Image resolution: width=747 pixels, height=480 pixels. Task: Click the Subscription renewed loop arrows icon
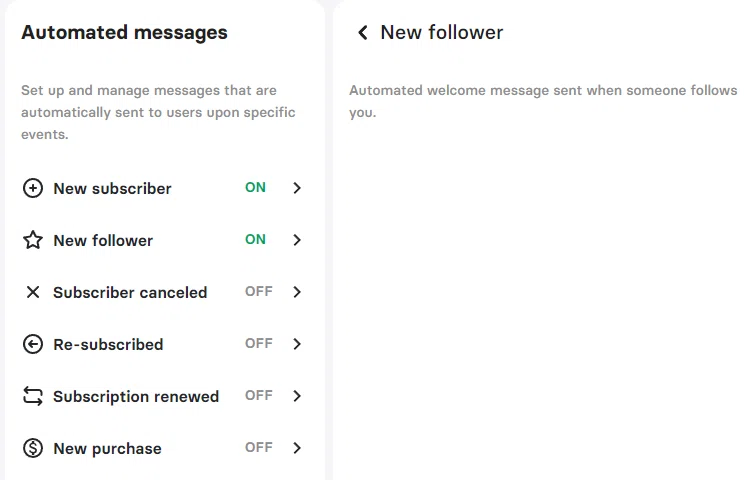[x=33, y=396]
